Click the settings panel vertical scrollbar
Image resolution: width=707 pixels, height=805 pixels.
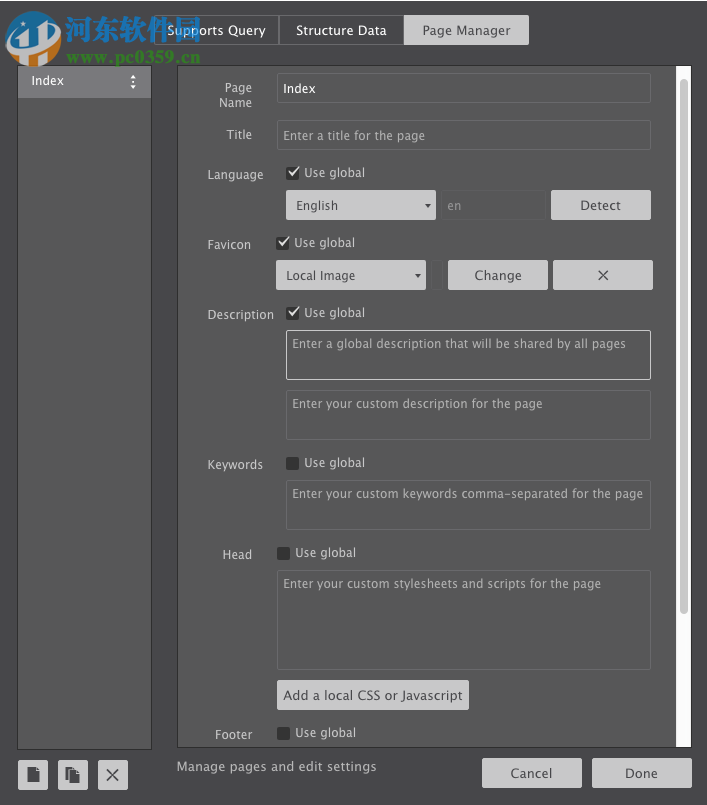683,347
